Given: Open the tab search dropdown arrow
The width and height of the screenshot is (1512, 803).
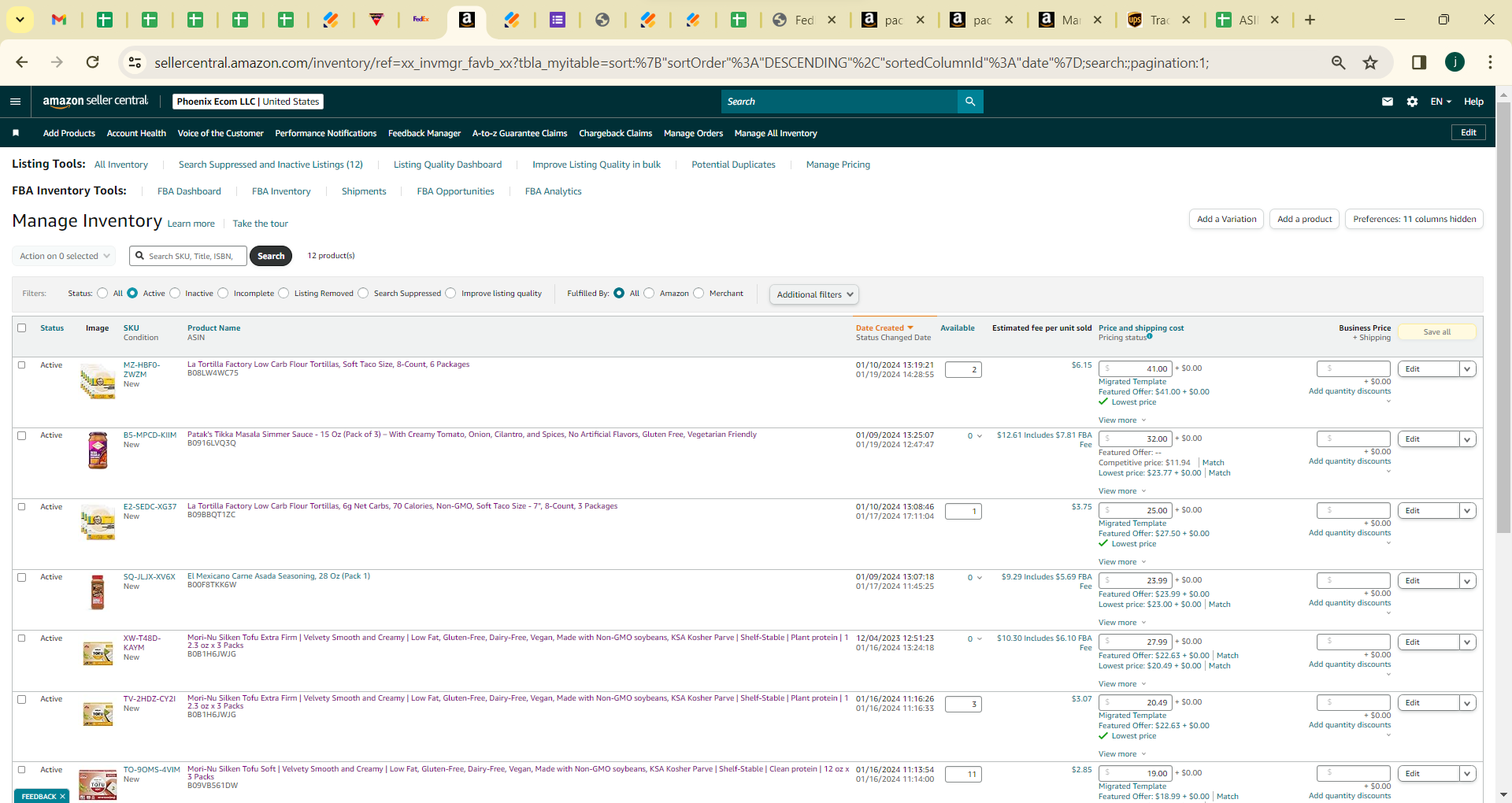Looking at the screenshot, I should tap(20, 20).
